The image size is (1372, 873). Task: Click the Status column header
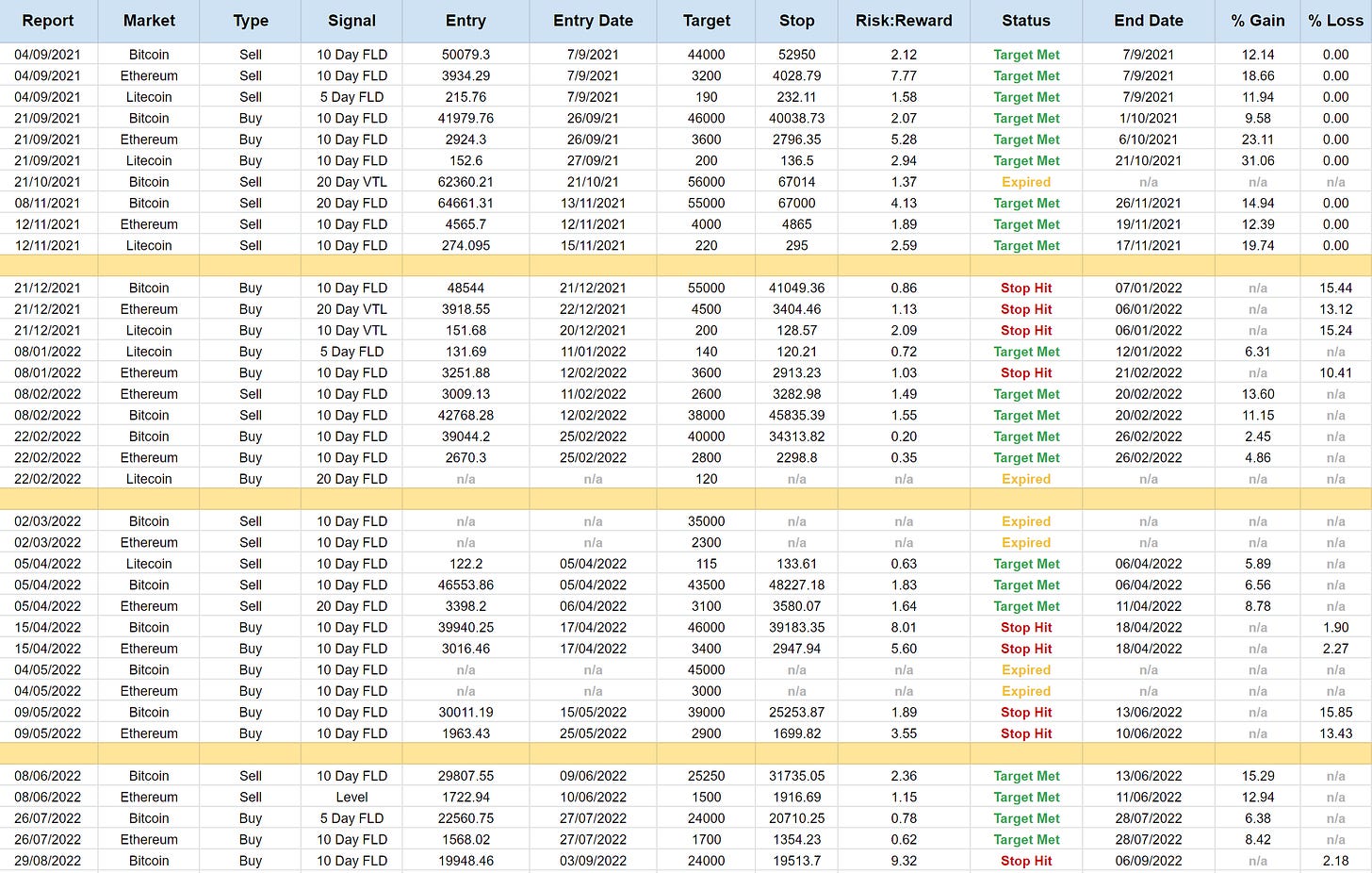pyautogui.click(x=1026, y=21)
